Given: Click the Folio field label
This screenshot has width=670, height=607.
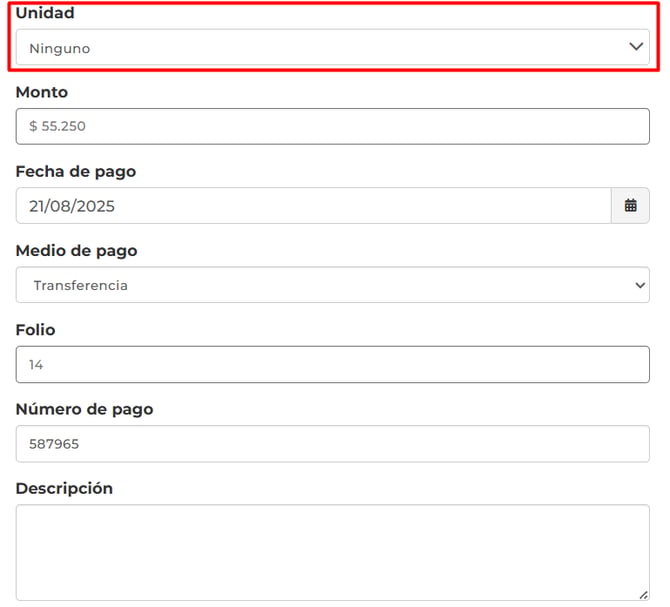Looking at the screenshot, I should pos(36,329).
